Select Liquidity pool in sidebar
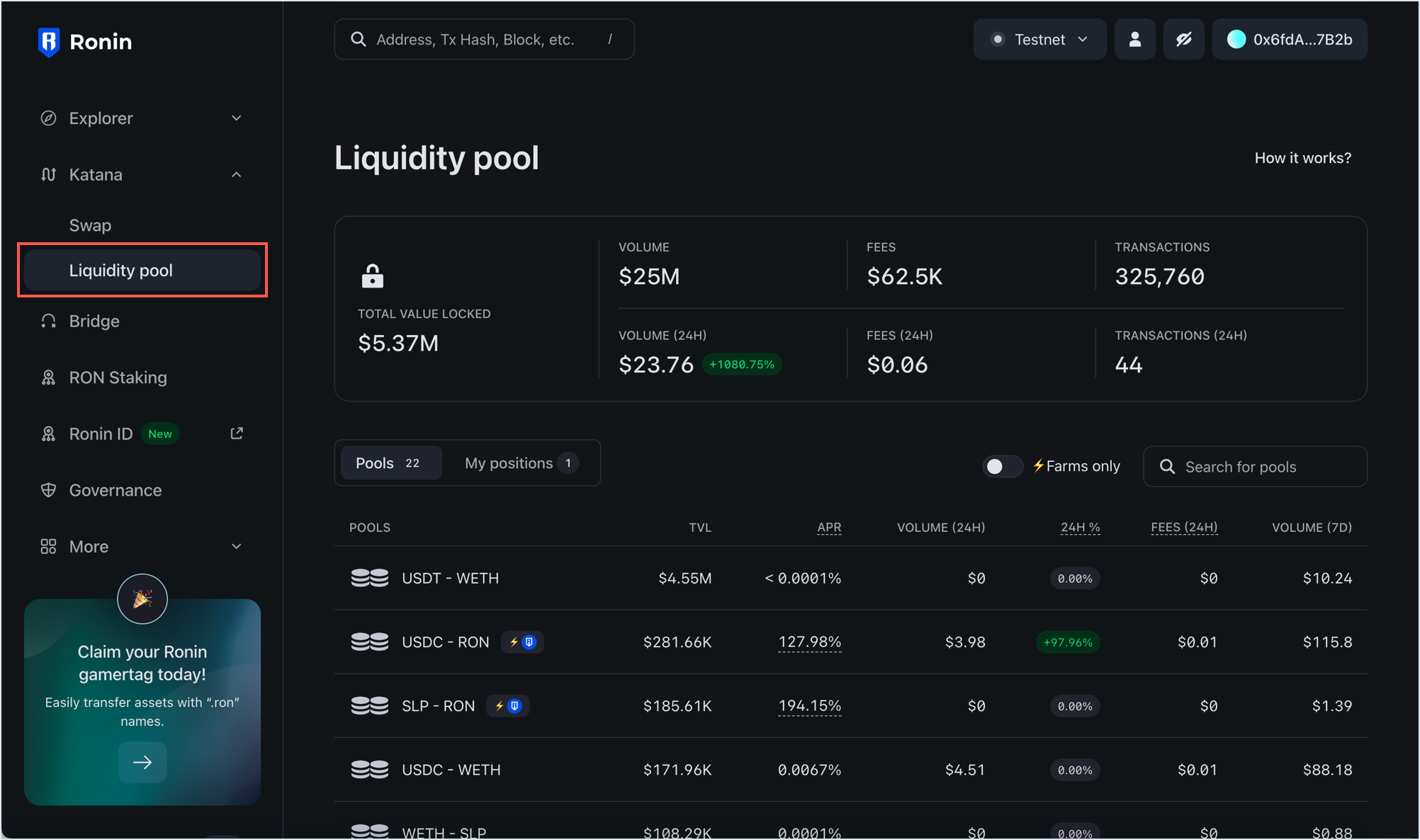Viewport: 1420px width, 840px height. click(x=142, y=270)
